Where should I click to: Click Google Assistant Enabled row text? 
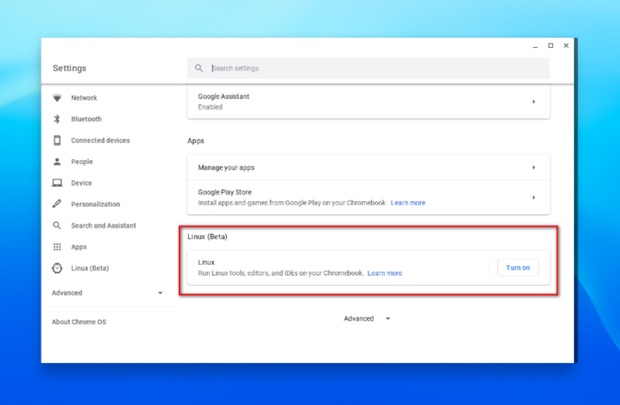pyautogui.click(x=223, y=102)
